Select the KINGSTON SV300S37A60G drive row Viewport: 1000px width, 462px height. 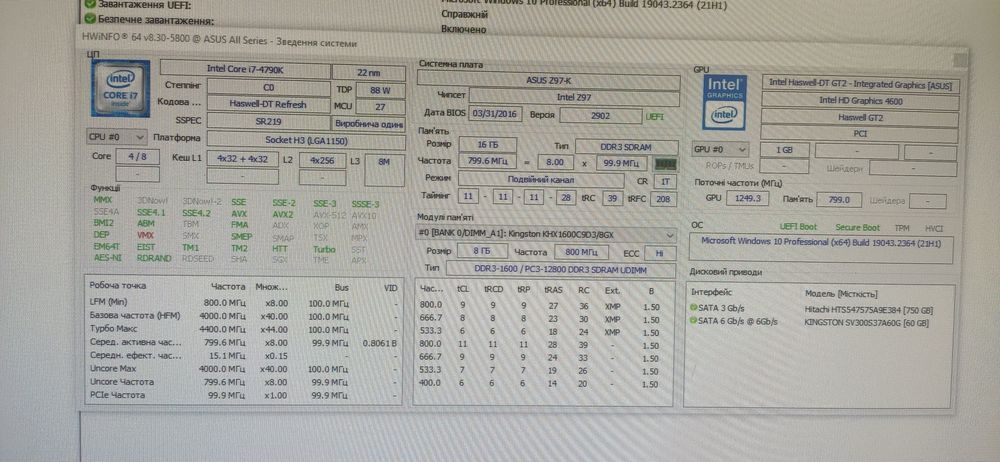(x=820, y=323)
